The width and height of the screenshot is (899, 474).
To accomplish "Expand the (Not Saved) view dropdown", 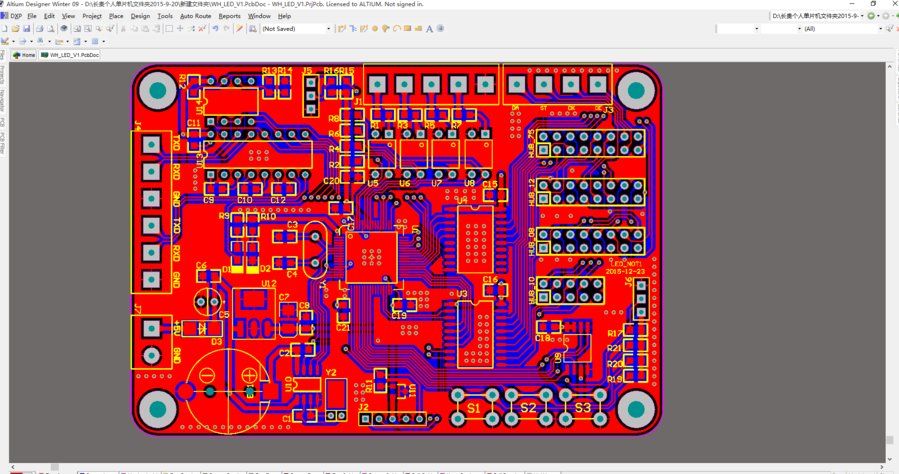I will 328,29.
